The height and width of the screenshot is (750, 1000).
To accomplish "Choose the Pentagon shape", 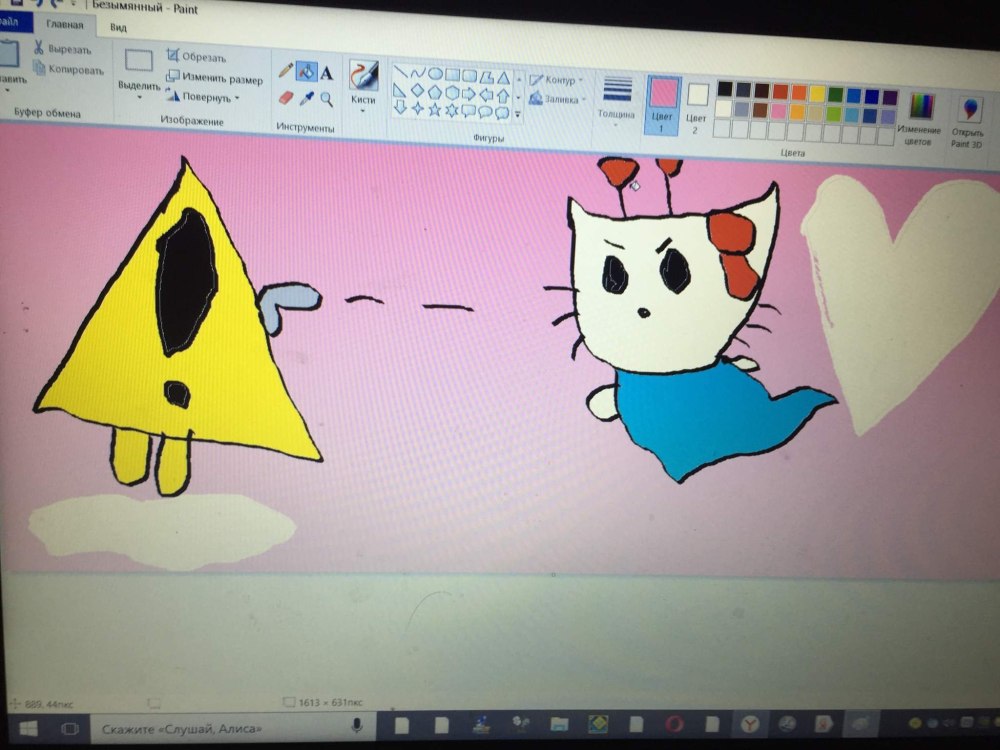I will pyautogui.click(x=434, y=91).
